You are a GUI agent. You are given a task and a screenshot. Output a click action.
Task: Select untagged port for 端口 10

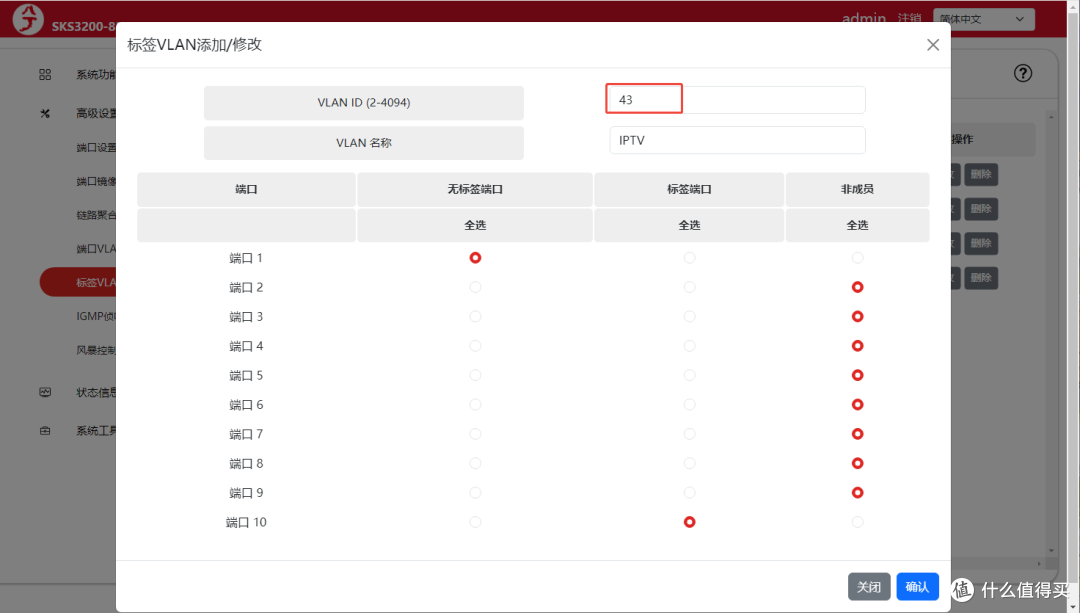tap(475, 522)
